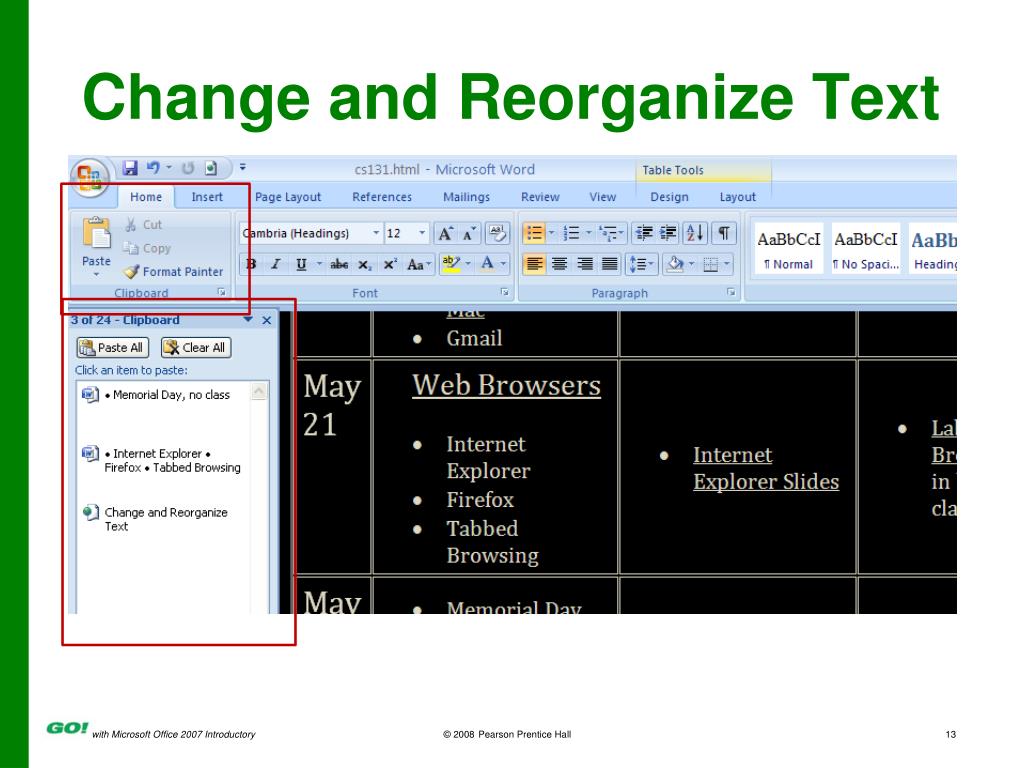Open the Line Spacing button
The width and height of the screenshot is (1024, 768).
pos(641,264)
